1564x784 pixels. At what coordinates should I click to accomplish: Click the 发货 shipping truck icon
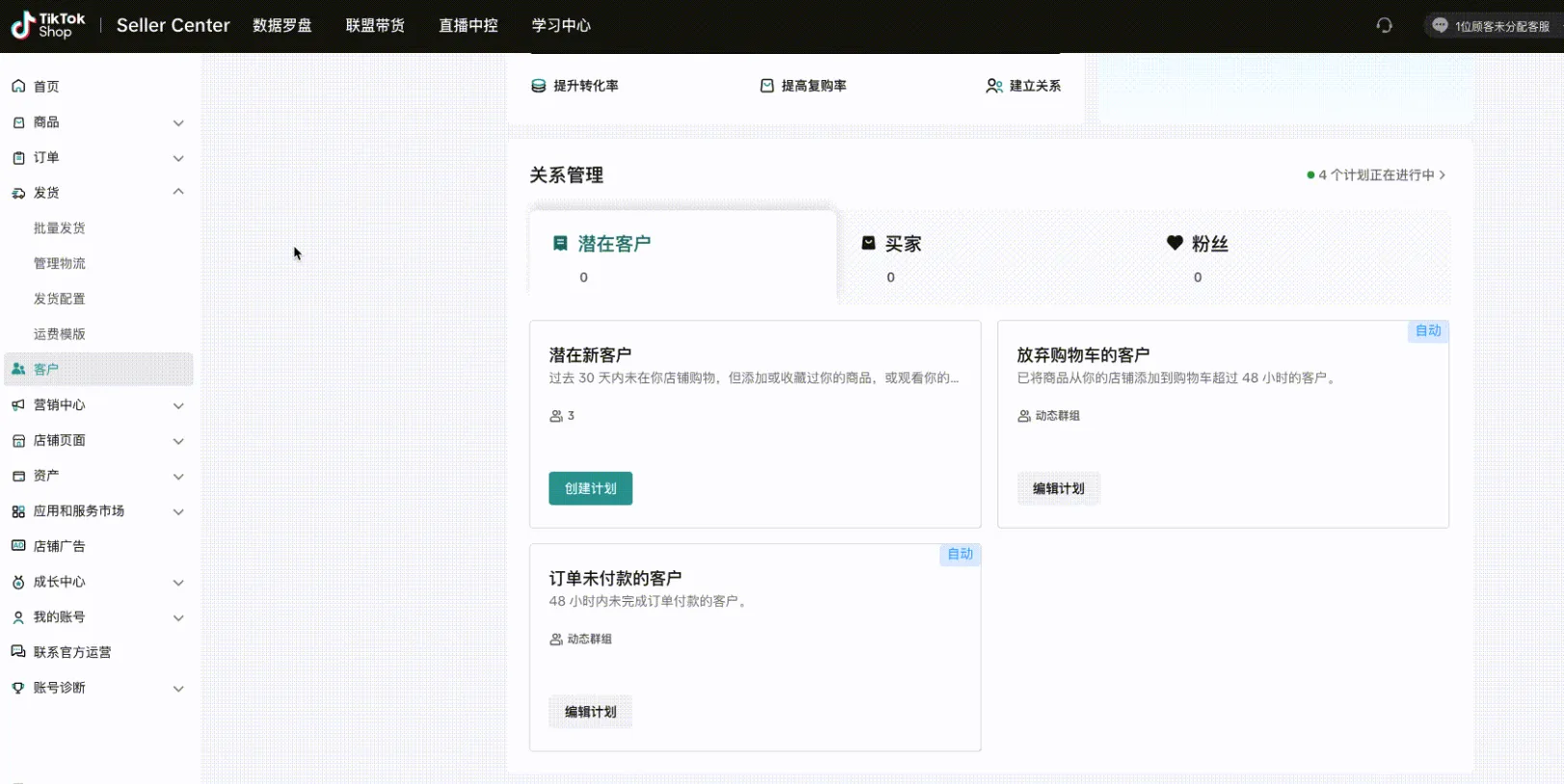coord(18,194)
